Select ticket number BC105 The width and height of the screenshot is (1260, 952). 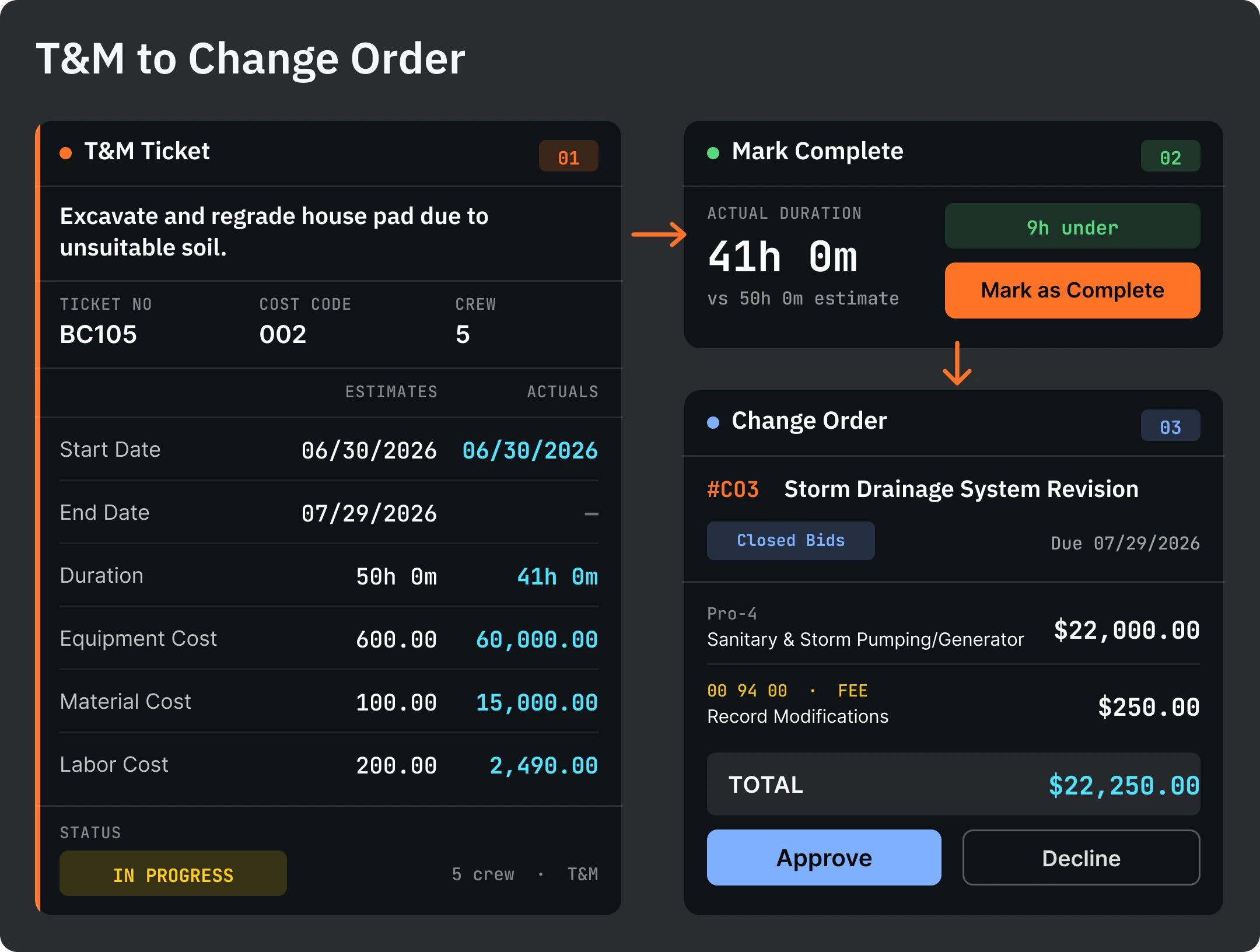(x=98, y=334)
